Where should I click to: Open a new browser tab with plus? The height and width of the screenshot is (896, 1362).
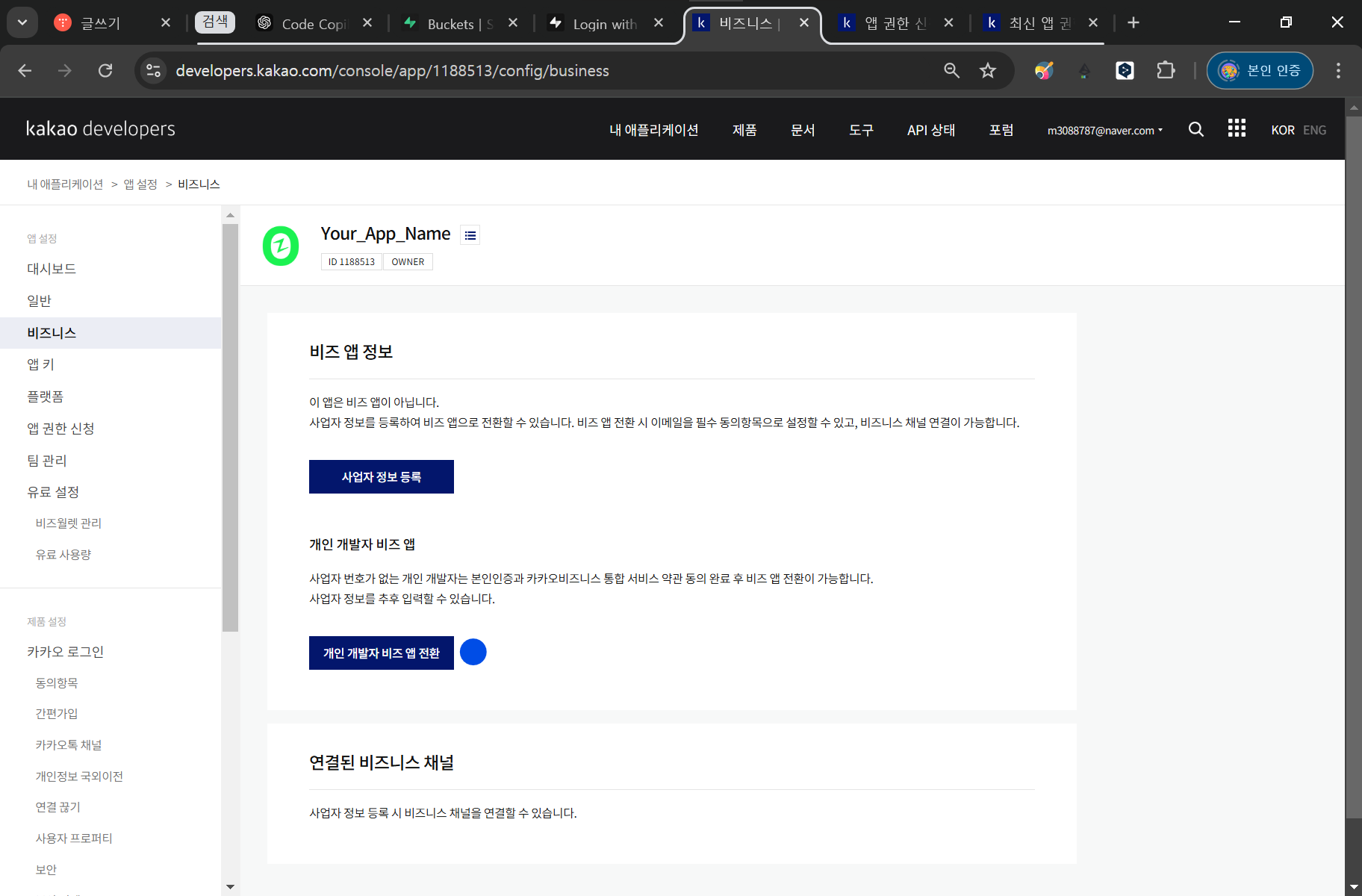pyautogui.click(x=1134, y=22)
